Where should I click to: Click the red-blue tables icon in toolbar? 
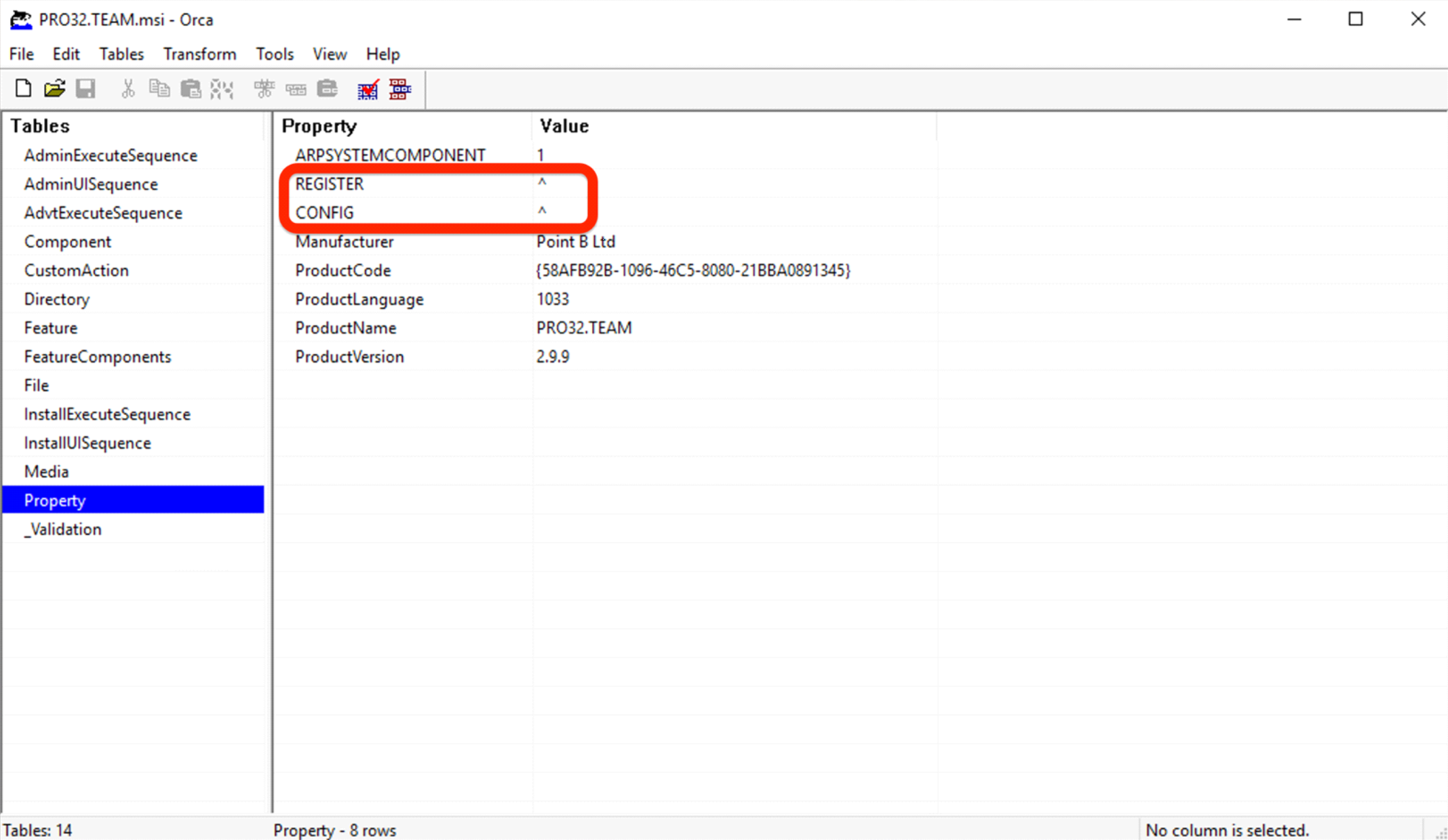pos(399,89)
